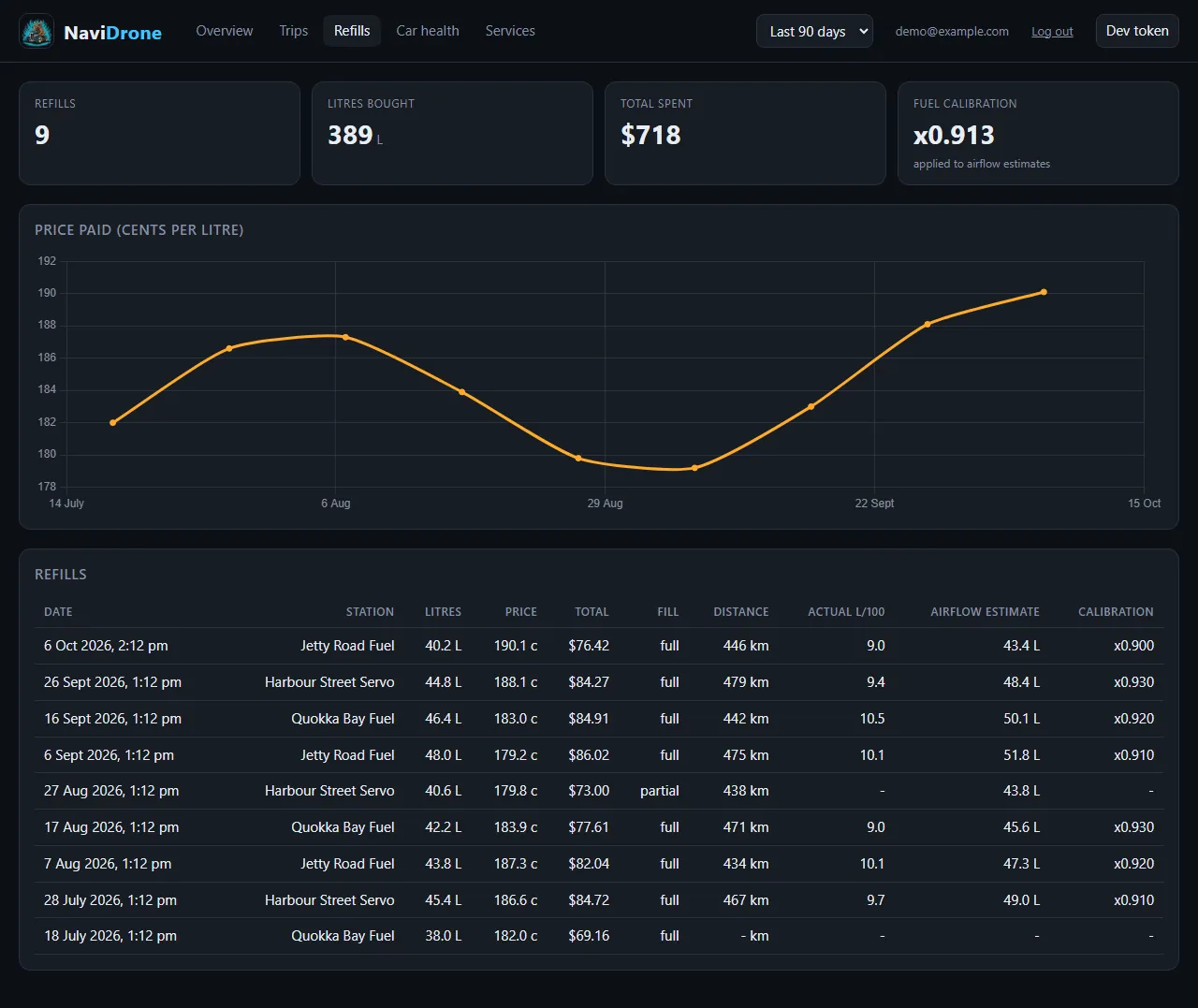Click the 190.1 c price cell
Viewport: 1198px width, 1008px height.
(x=516, y=646)
